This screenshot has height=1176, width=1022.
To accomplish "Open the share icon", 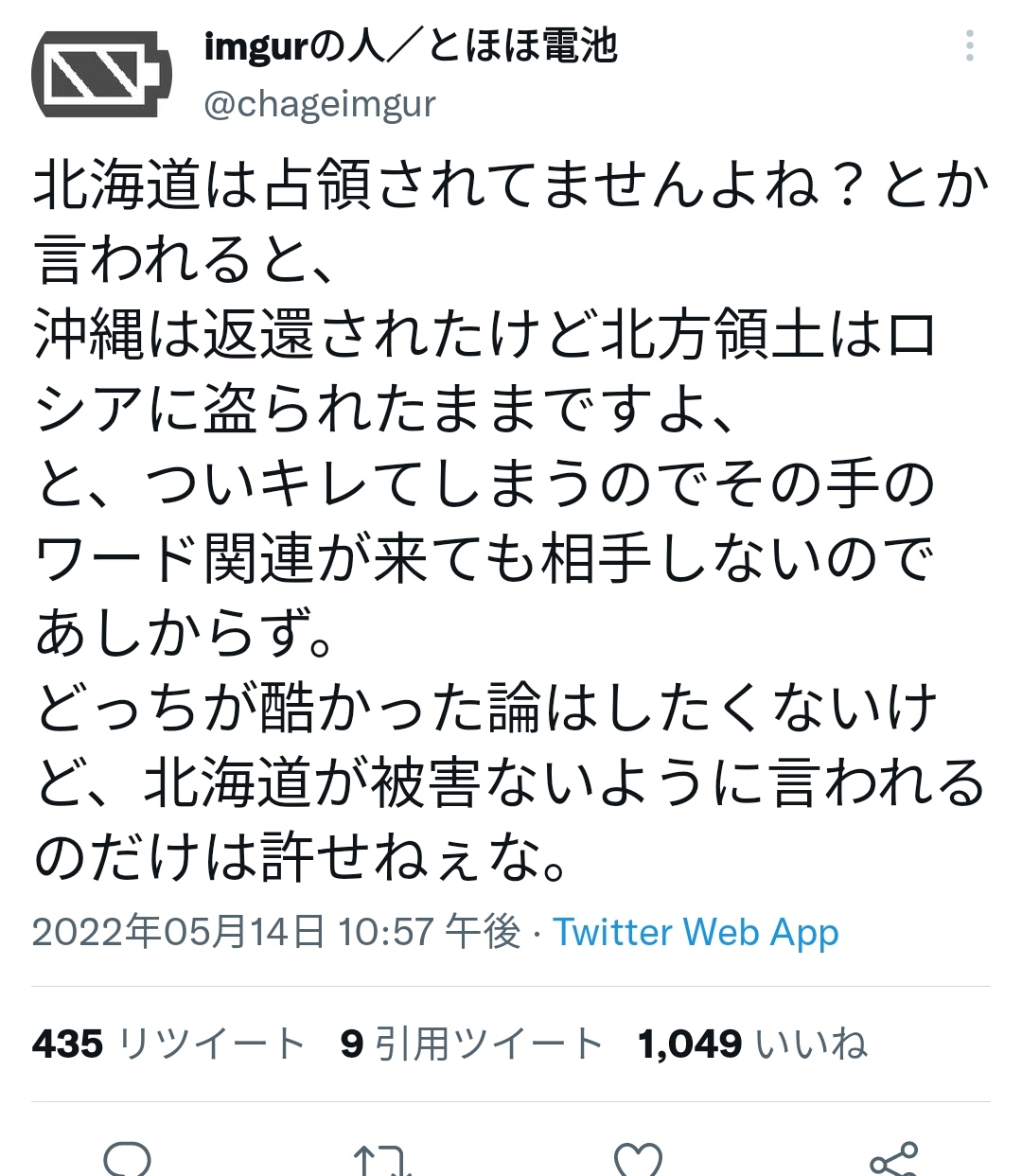I will pos(893,1159).
